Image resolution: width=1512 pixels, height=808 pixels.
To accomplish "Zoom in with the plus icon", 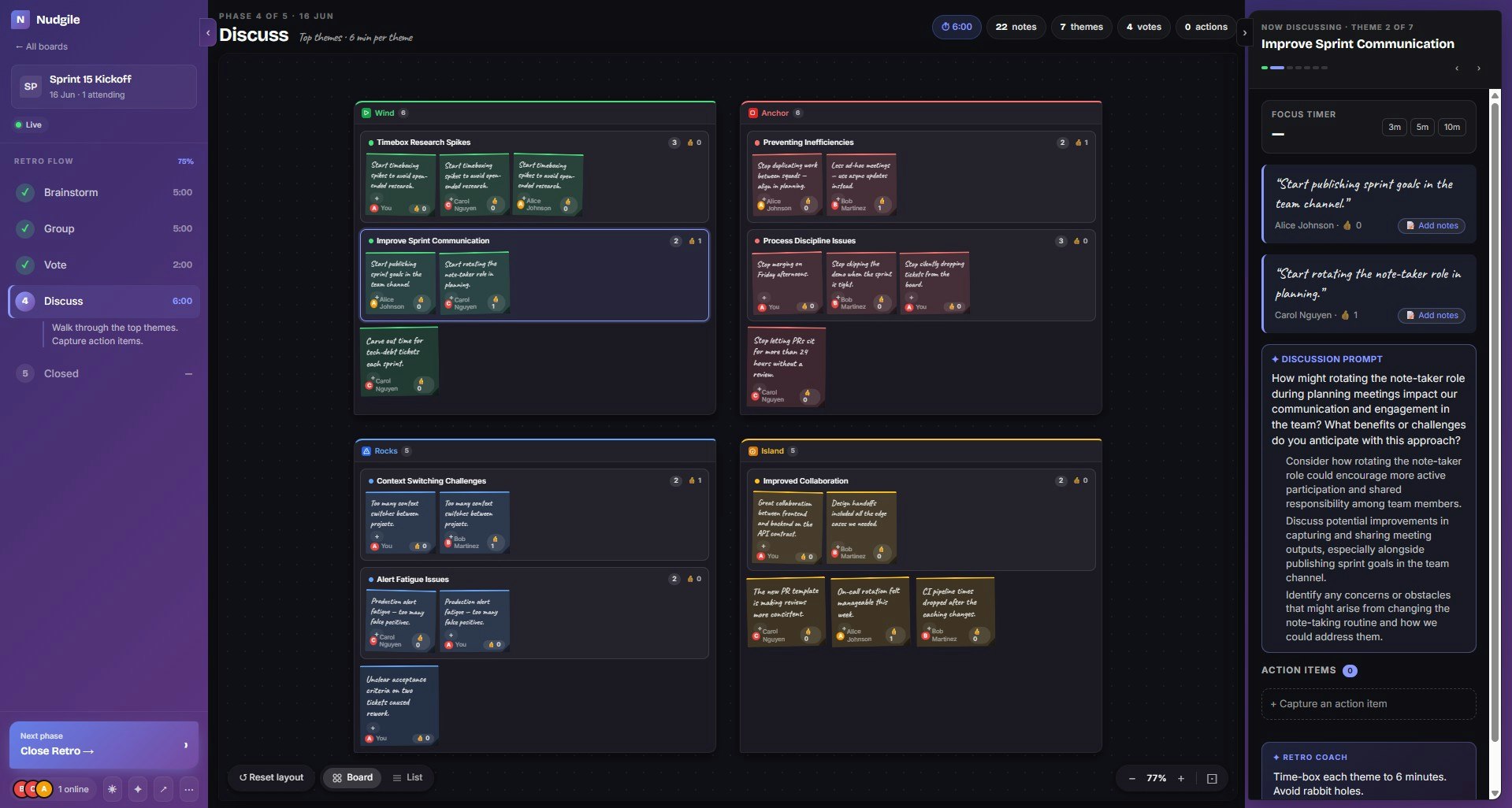I will [1181, 778].
